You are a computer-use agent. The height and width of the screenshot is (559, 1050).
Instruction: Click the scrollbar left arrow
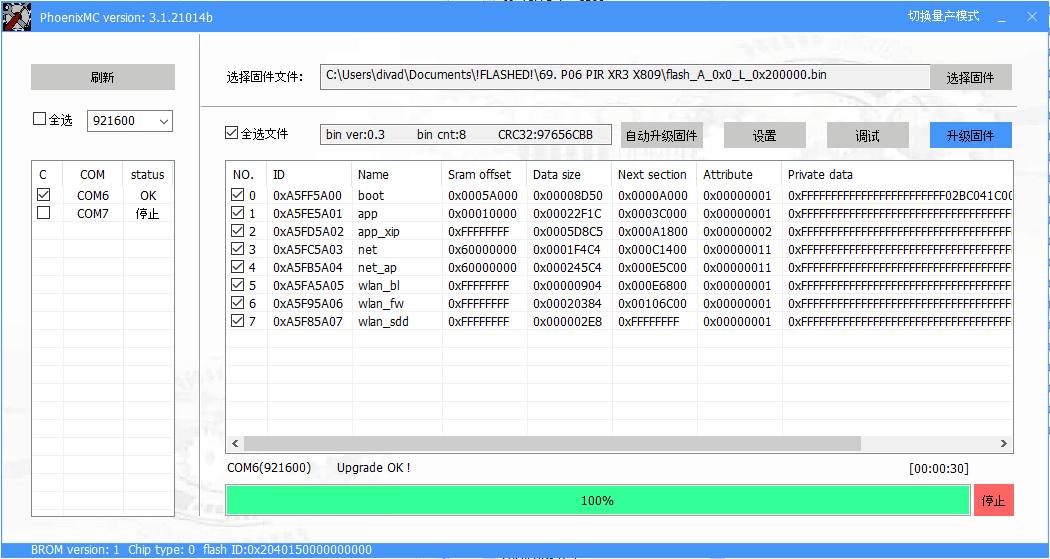(235, 443)
